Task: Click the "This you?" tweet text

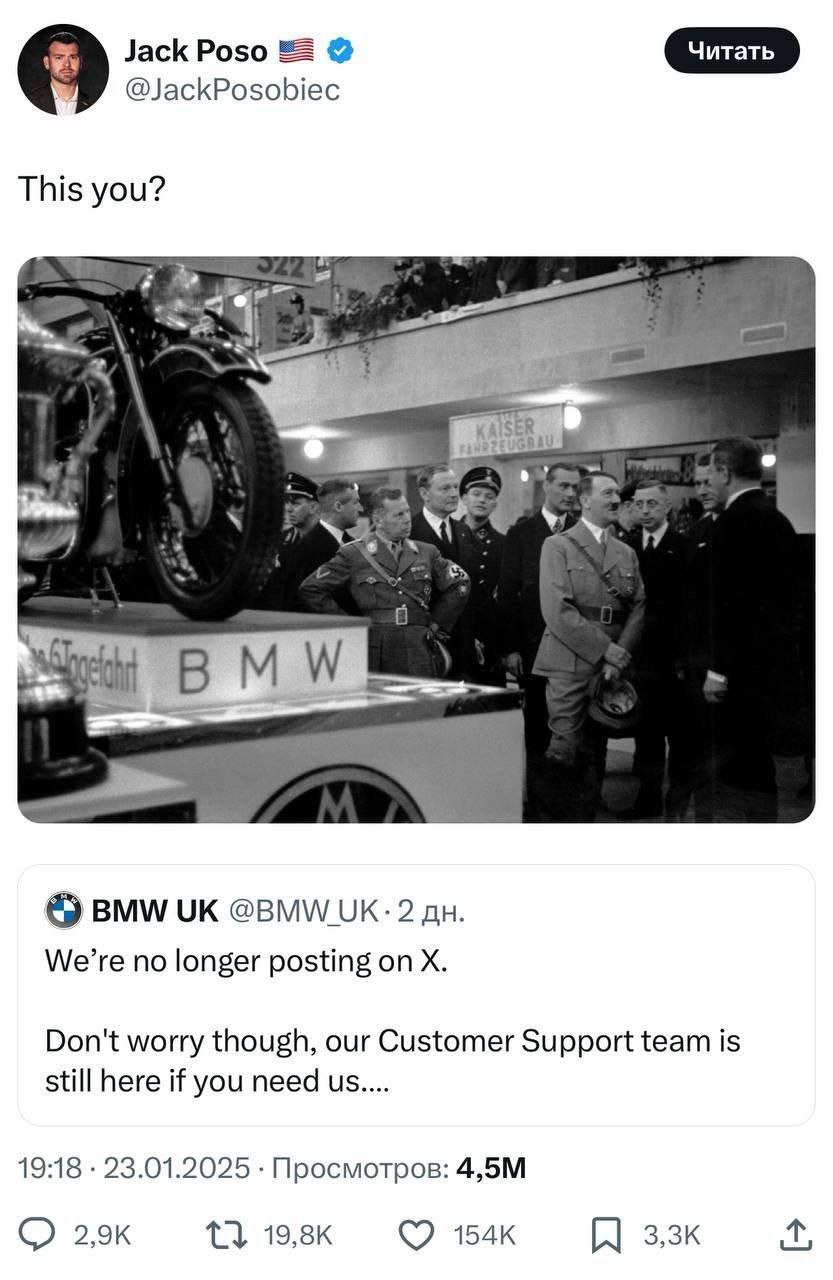Action: tap(92, 188)
